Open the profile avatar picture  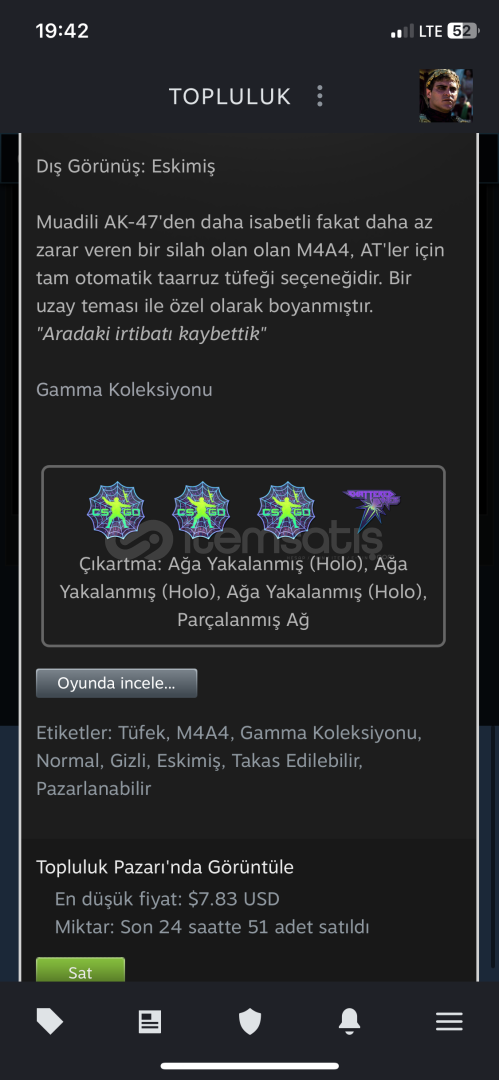point(446,96)
